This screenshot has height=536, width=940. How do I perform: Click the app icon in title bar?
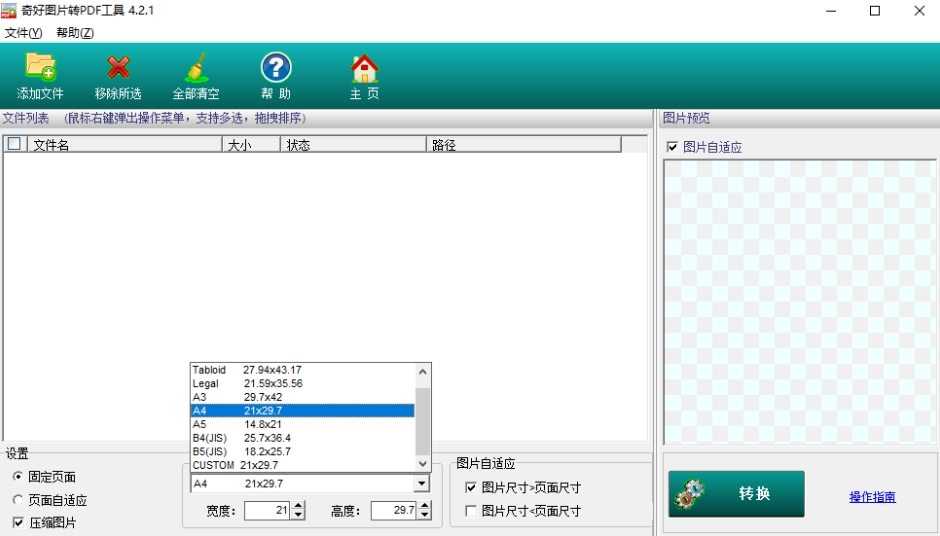[x=11, y=11]
